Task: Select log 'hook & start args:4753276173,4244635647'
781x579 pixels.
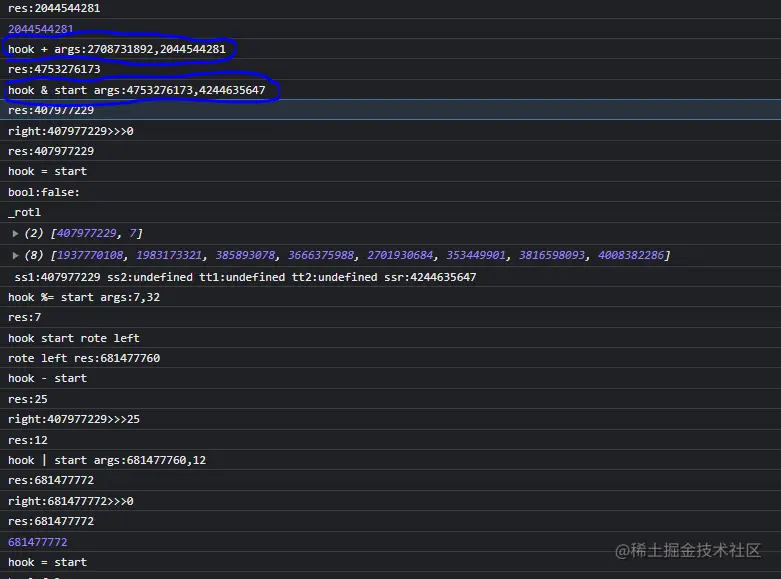Action: click(136, 90)
